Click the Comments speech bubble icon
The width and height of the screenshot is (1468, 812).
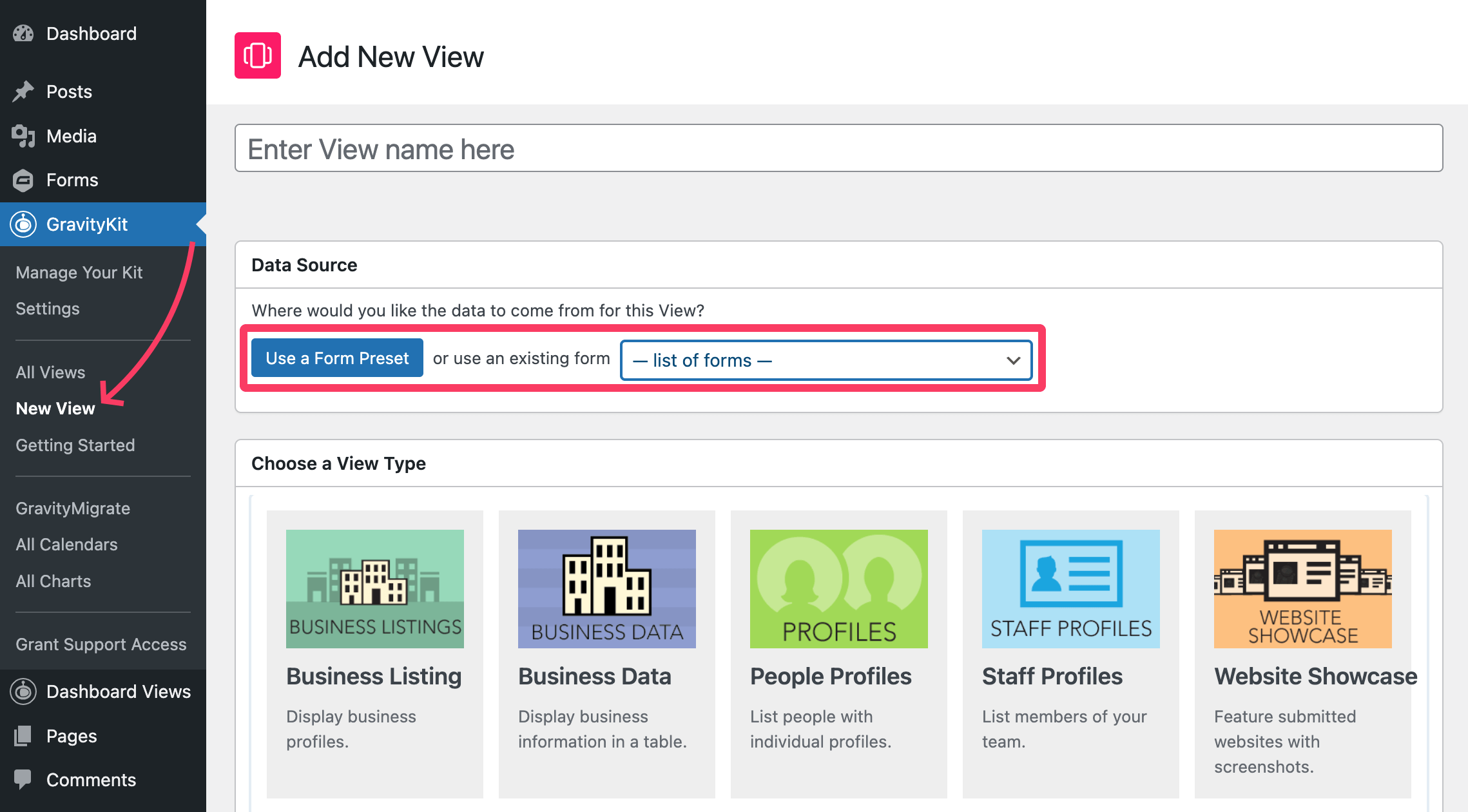(23, 780)
